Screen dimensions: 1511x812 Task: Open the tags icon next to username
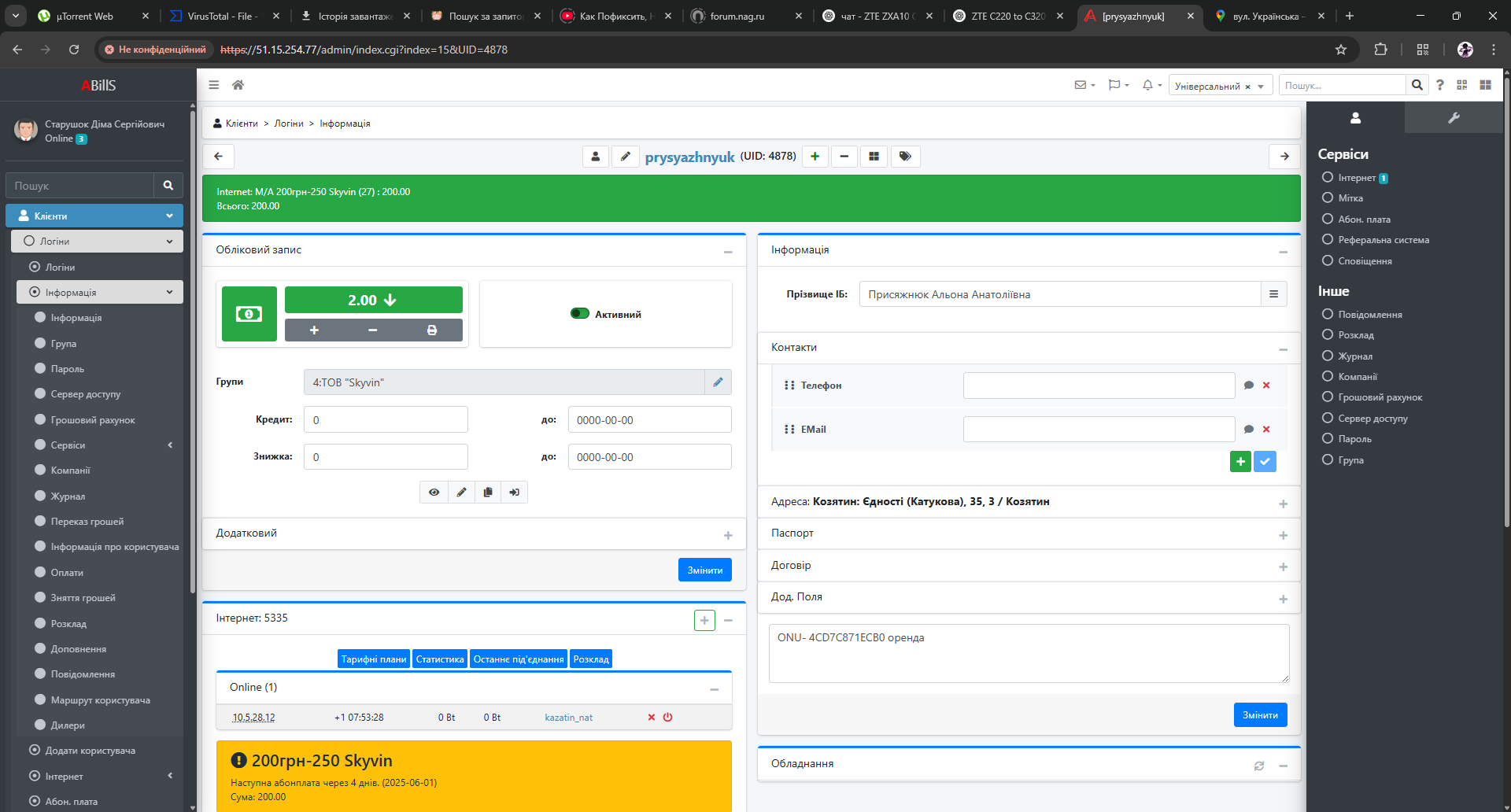[905, 157]
